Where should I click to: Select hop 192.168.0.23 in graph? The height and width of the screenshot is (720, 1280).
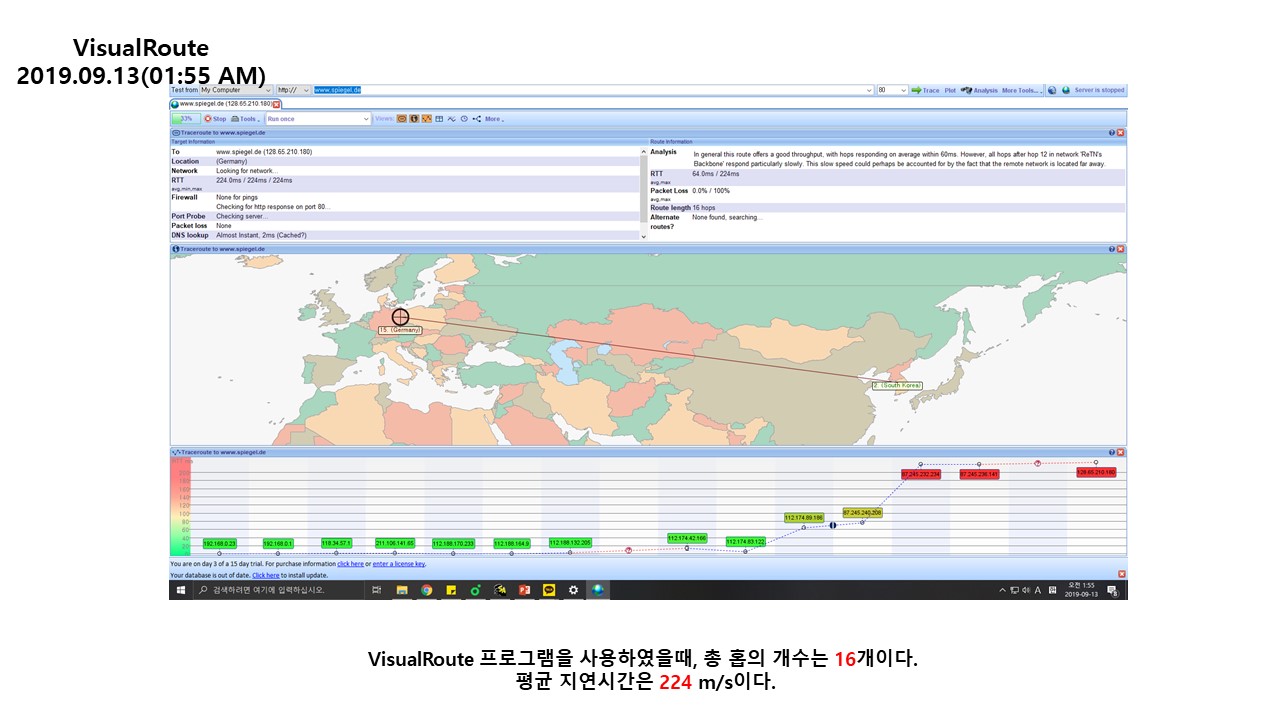(220, 543)
